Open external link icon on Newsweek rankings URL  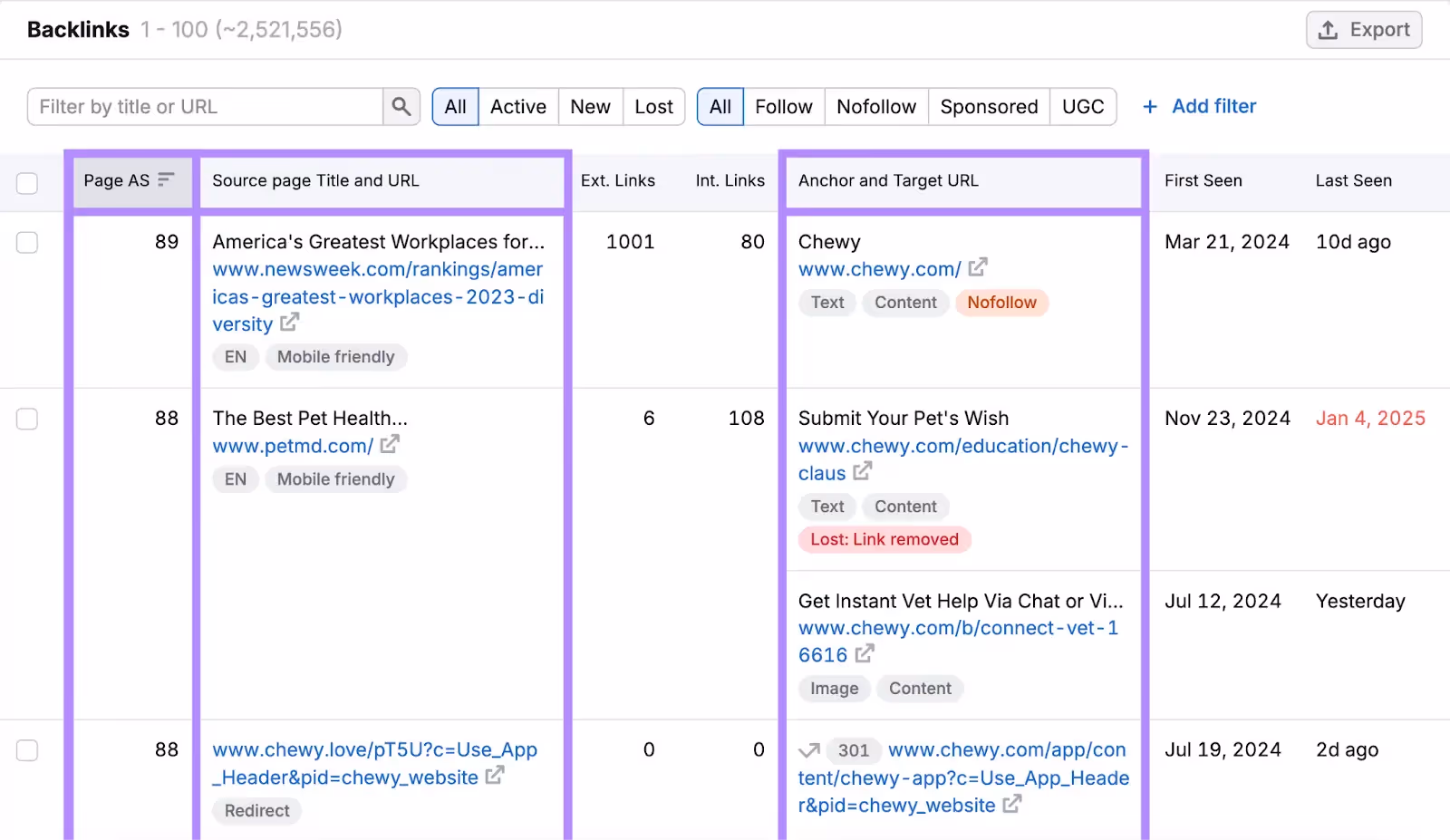pyautogui.click(x=288, y=322)
